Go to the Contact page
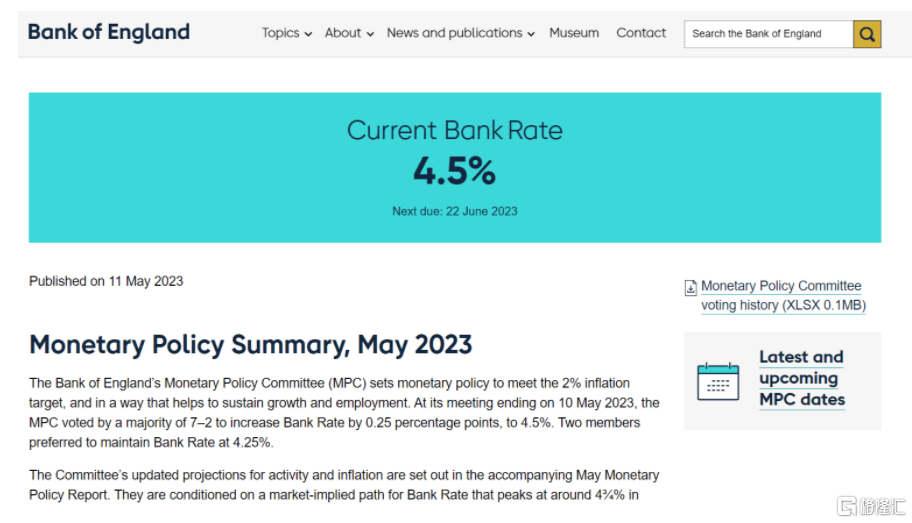Screen dimensions: 912x523 641,33
